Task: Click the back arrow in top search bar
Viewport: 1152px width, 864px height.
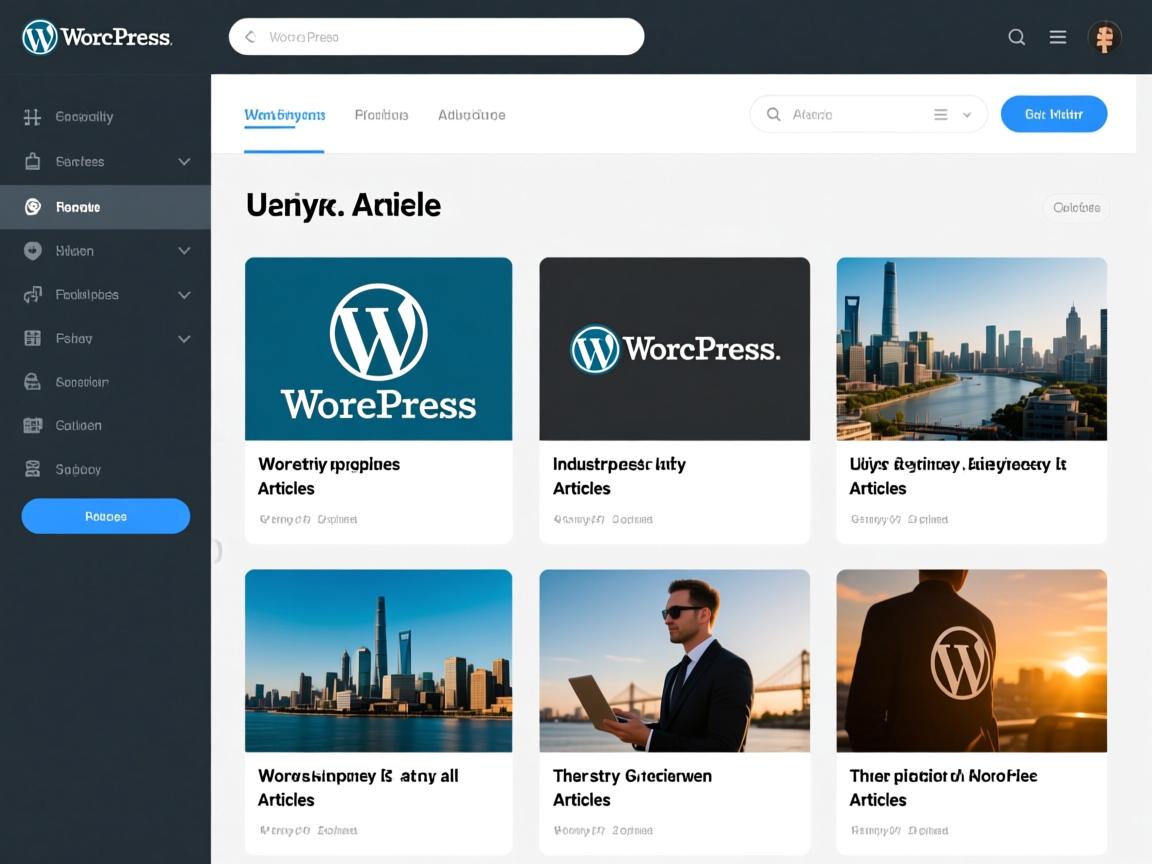Action: click(250, 37)
